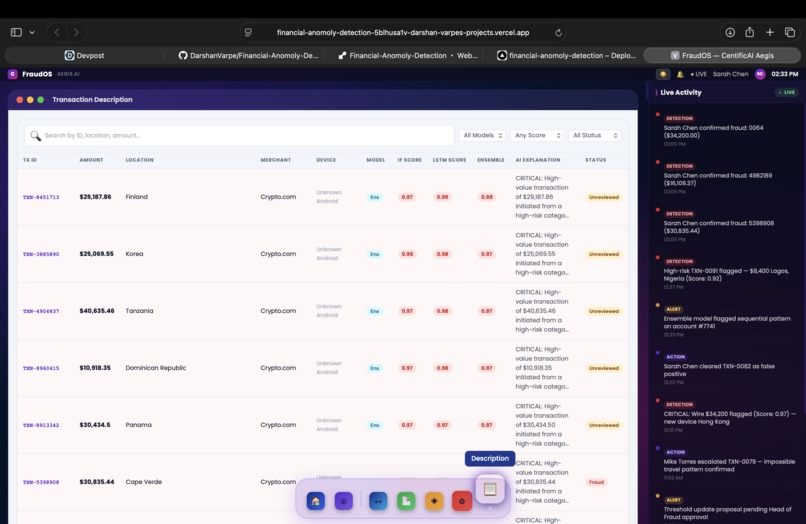Open the All Models dropdown
Image resolution: width=806 pixels, height=524 pixels.
point(482,135)
